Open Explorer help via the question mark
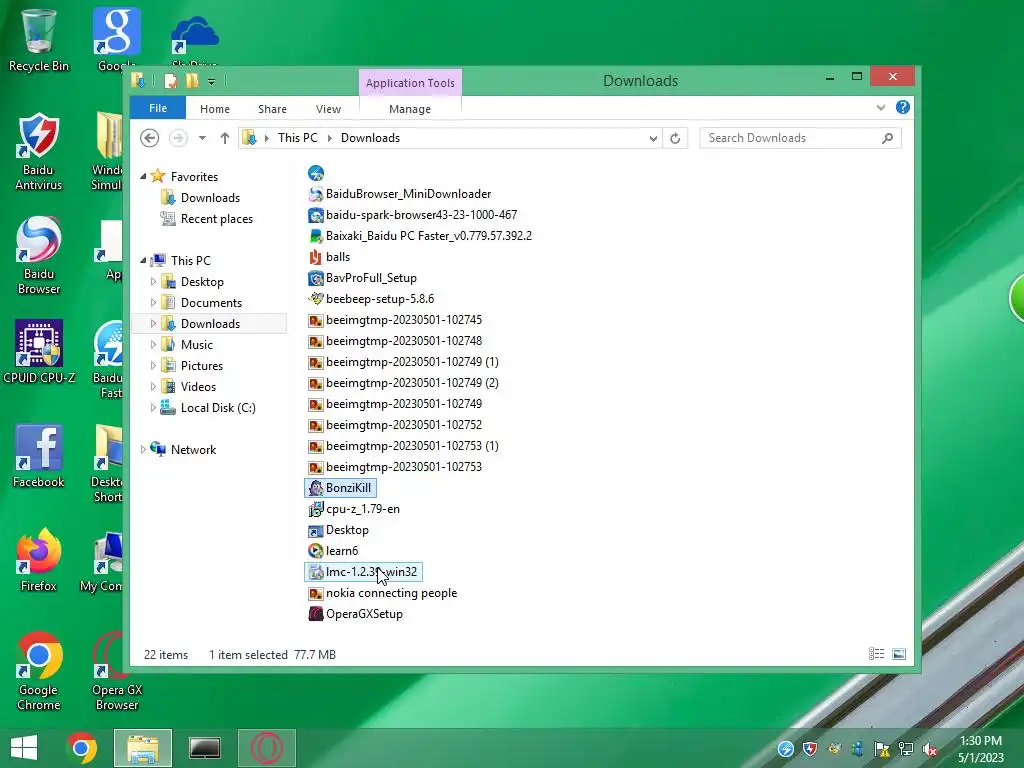This screenshot has height=768, width=1024. coord(903,107)
